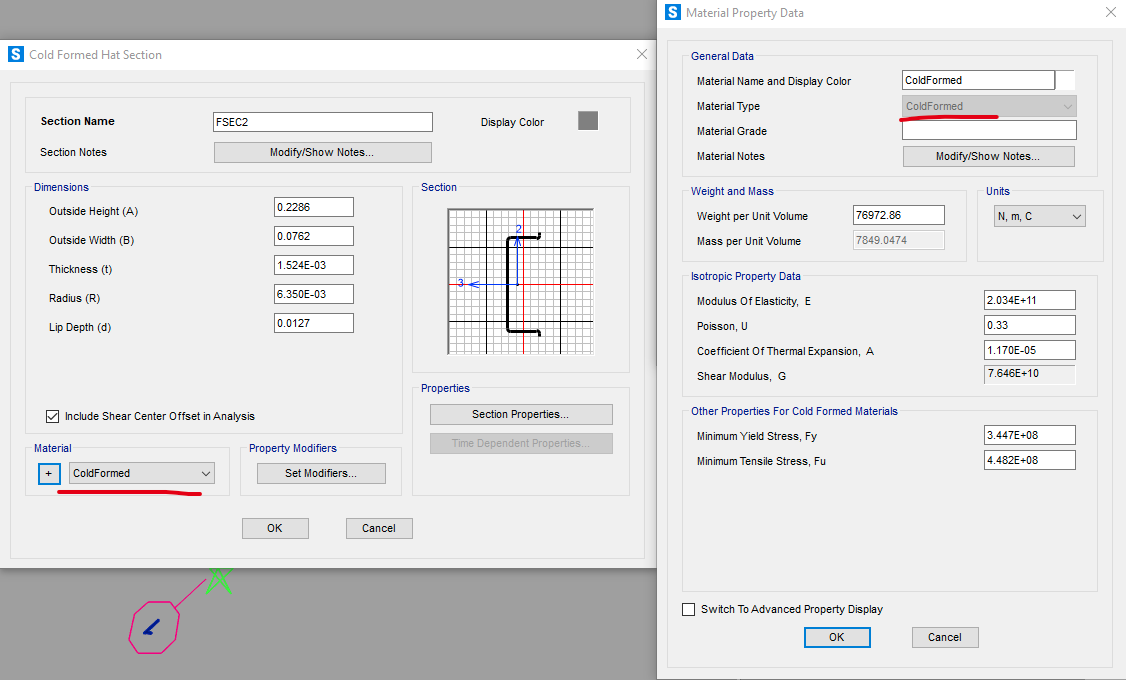Close the Cold Formed Hat Section dialog
Image resolution: width=1126 pixels, height=680 pixels.
[642, 54]
